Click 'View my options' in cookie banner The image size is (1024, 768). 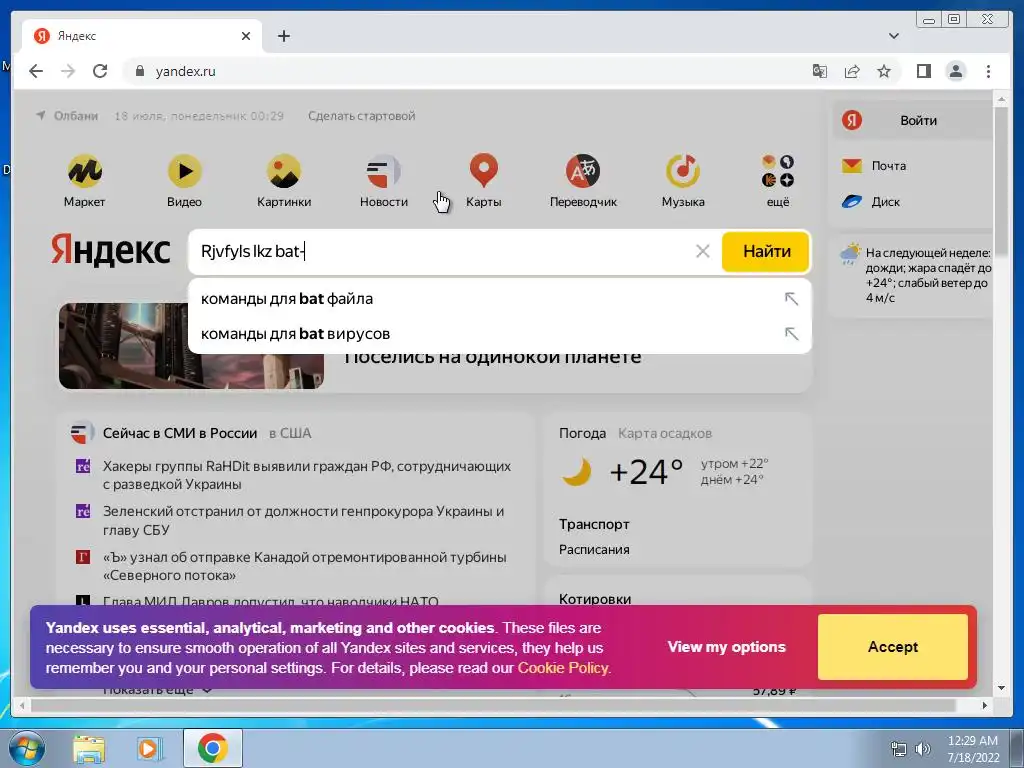coord(726,647)
